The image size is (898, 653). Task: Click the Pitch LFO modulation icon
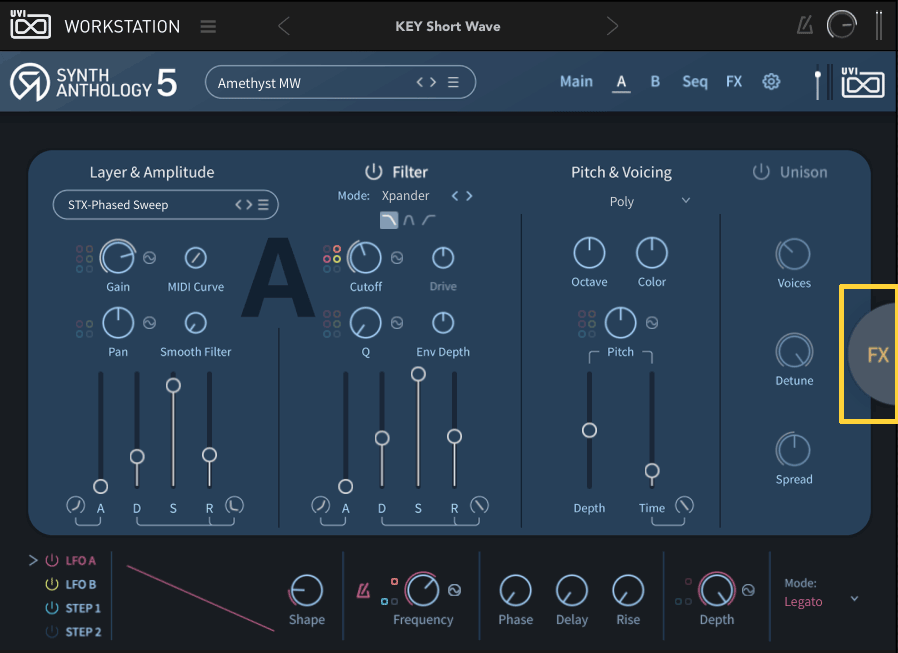pos(652,323)
